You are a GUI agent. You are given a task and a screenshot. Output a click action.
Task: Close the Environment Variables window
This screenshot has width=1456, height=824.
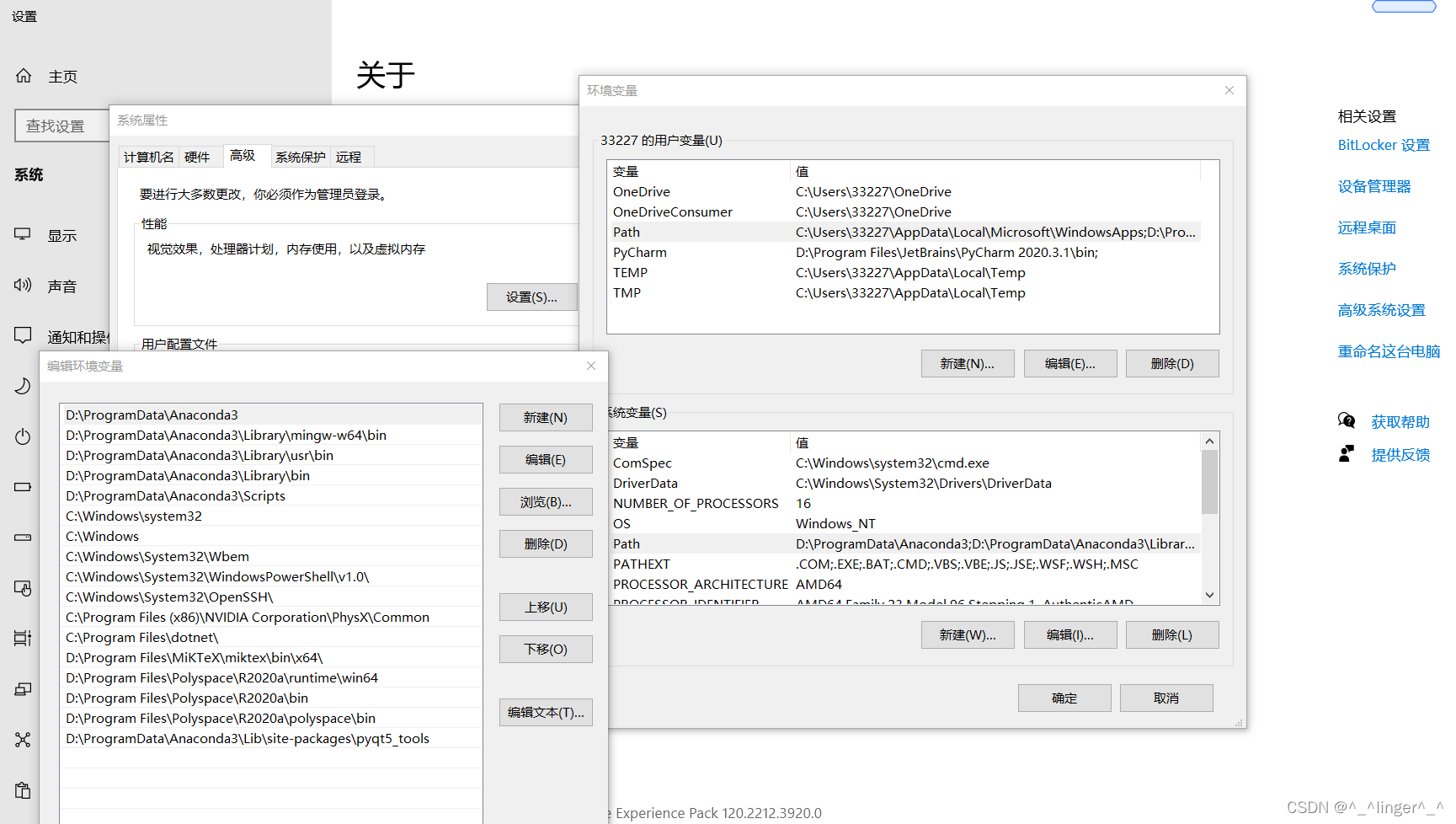pos(1229,90)
